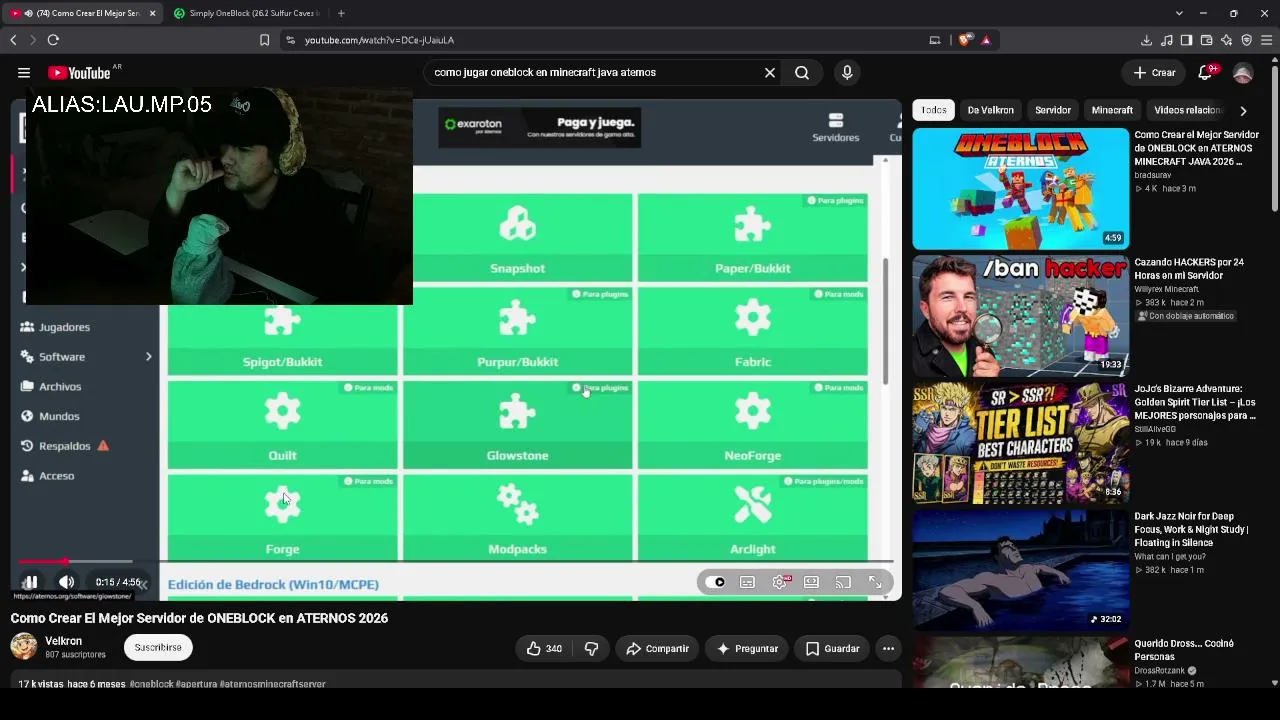Open the JoJo's Bizarre Adventure video title
This screenshot has width=1280, height=720.
(1195, 402)
